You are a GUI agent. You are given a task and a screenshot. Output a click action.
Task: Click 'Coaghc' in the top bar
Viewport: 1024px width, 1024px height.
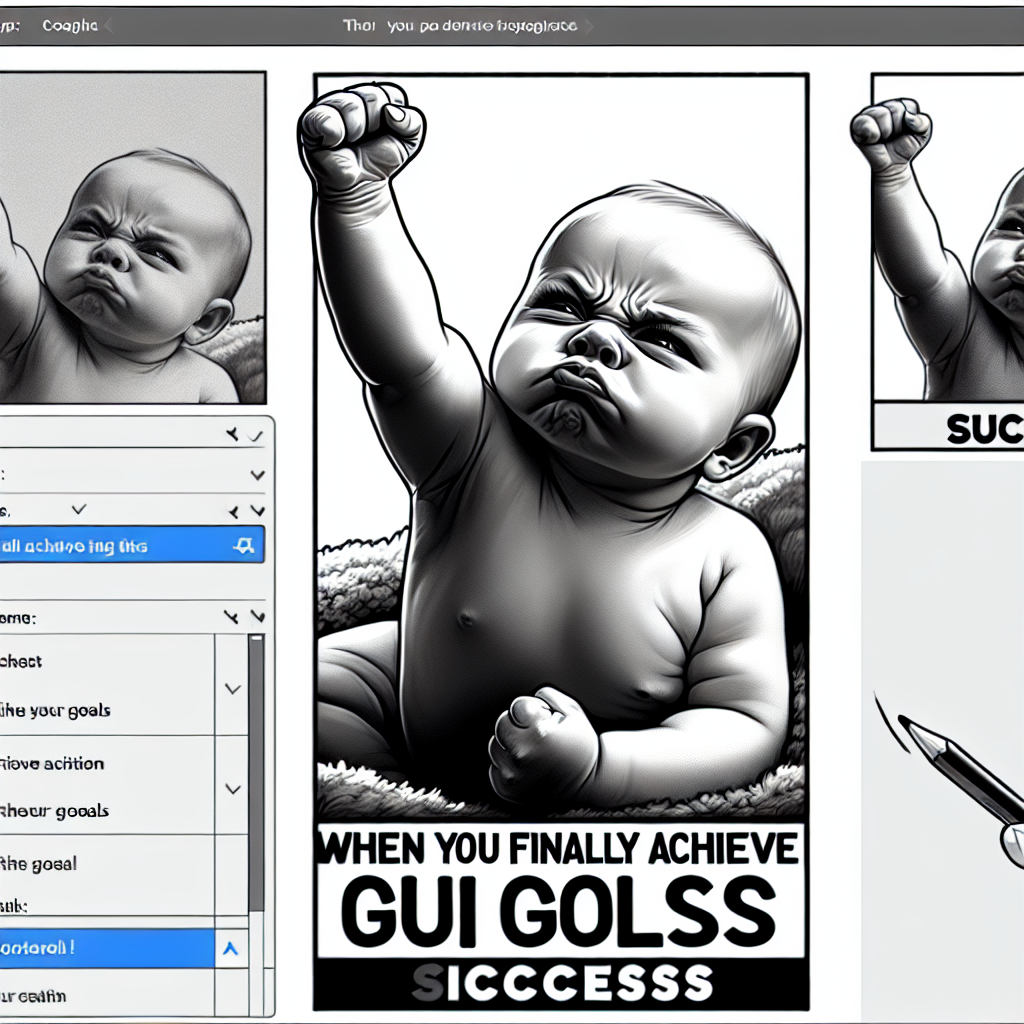pos(70,25)
